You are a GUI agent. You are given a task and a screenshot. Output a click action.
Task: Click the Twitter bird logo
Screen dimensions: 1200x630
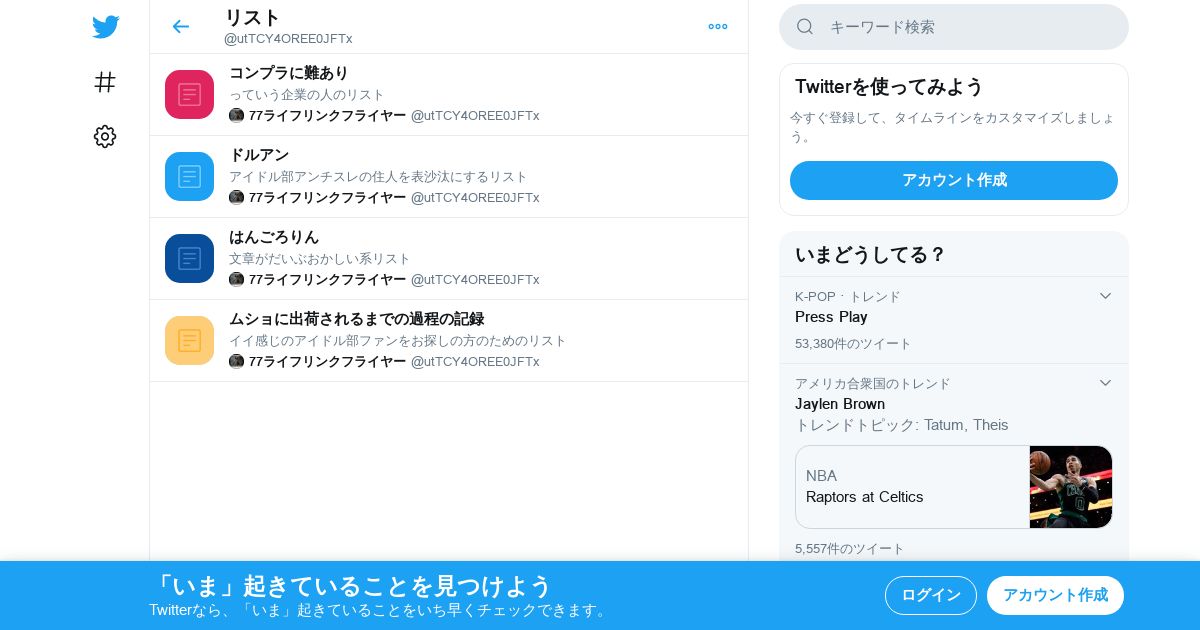pos(105,27)
